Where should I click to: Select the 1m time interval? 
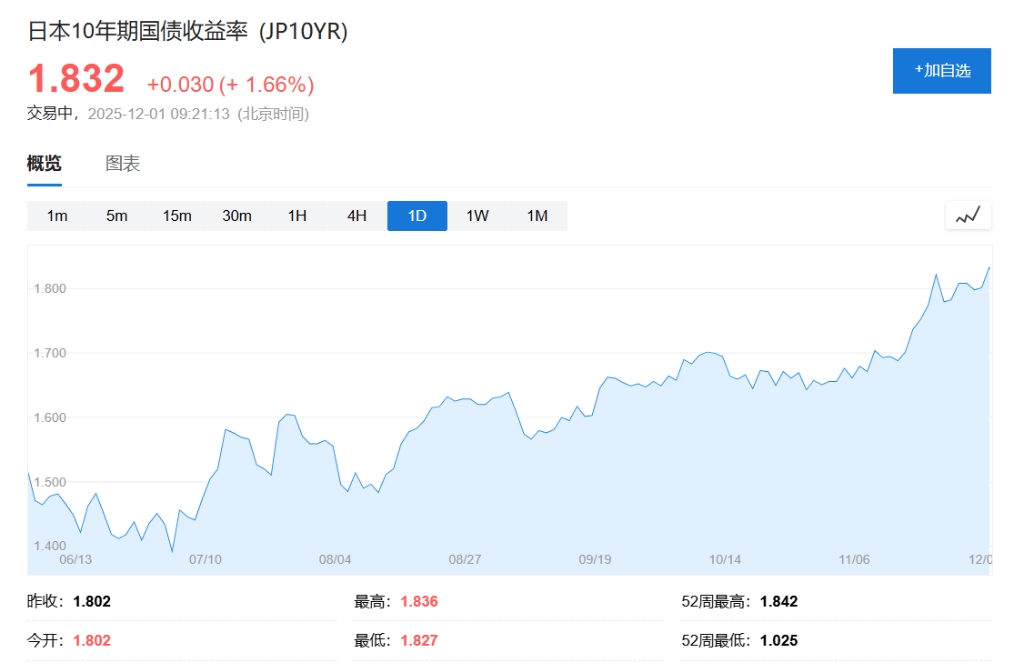click(x=57, y=216)
